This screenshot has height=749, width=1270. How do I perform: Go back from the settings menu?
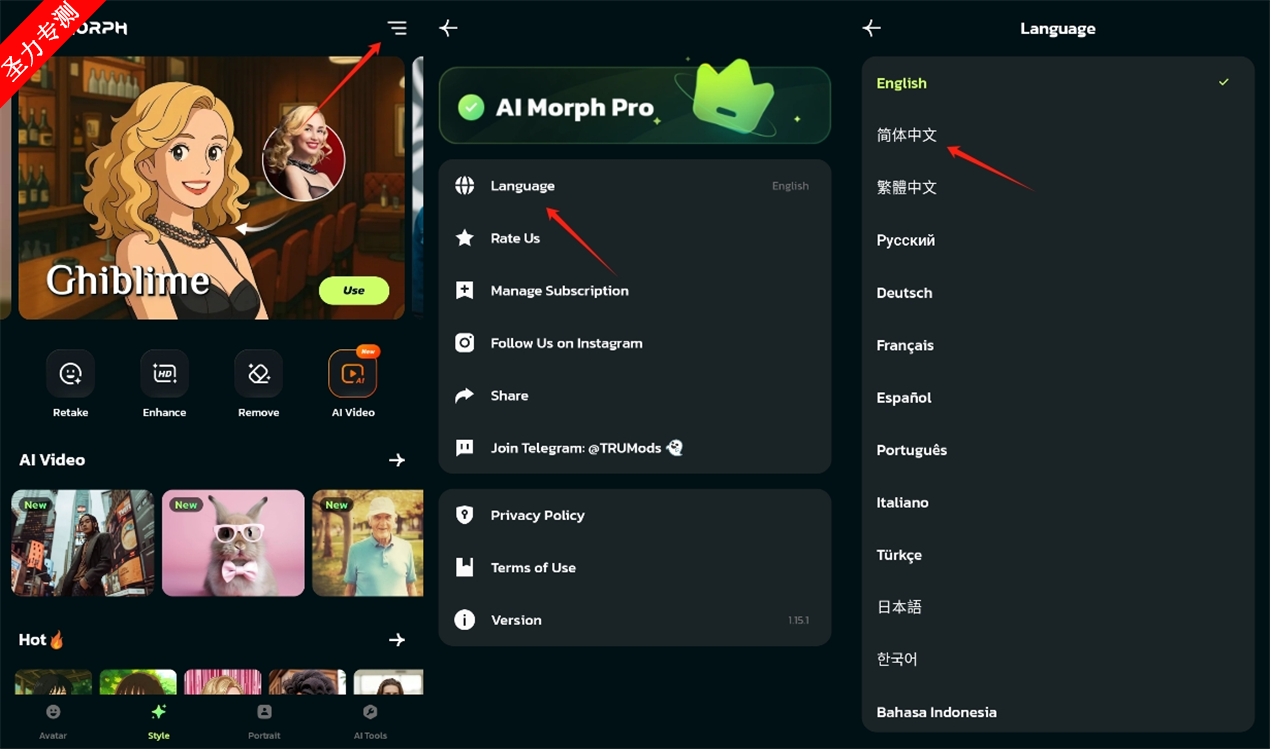click(448, 28)
